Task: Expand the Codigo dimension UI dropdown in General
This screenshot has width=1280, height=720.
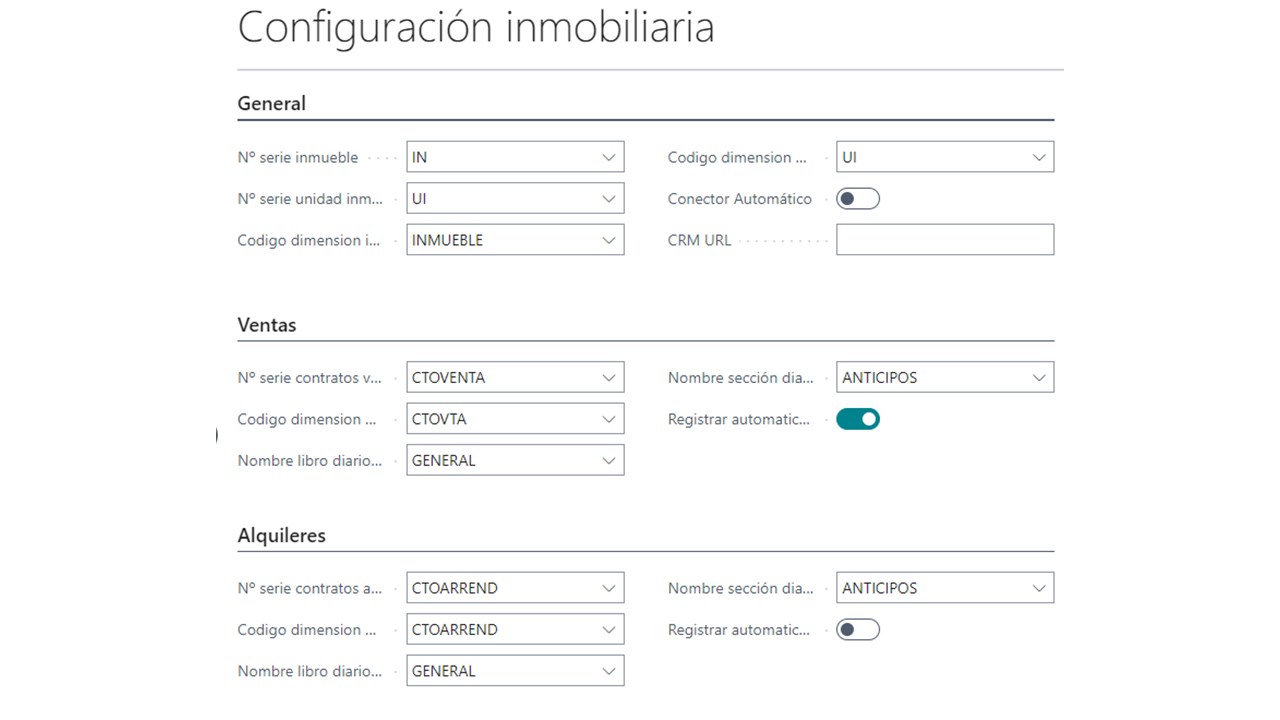Action: point(1038,158)
